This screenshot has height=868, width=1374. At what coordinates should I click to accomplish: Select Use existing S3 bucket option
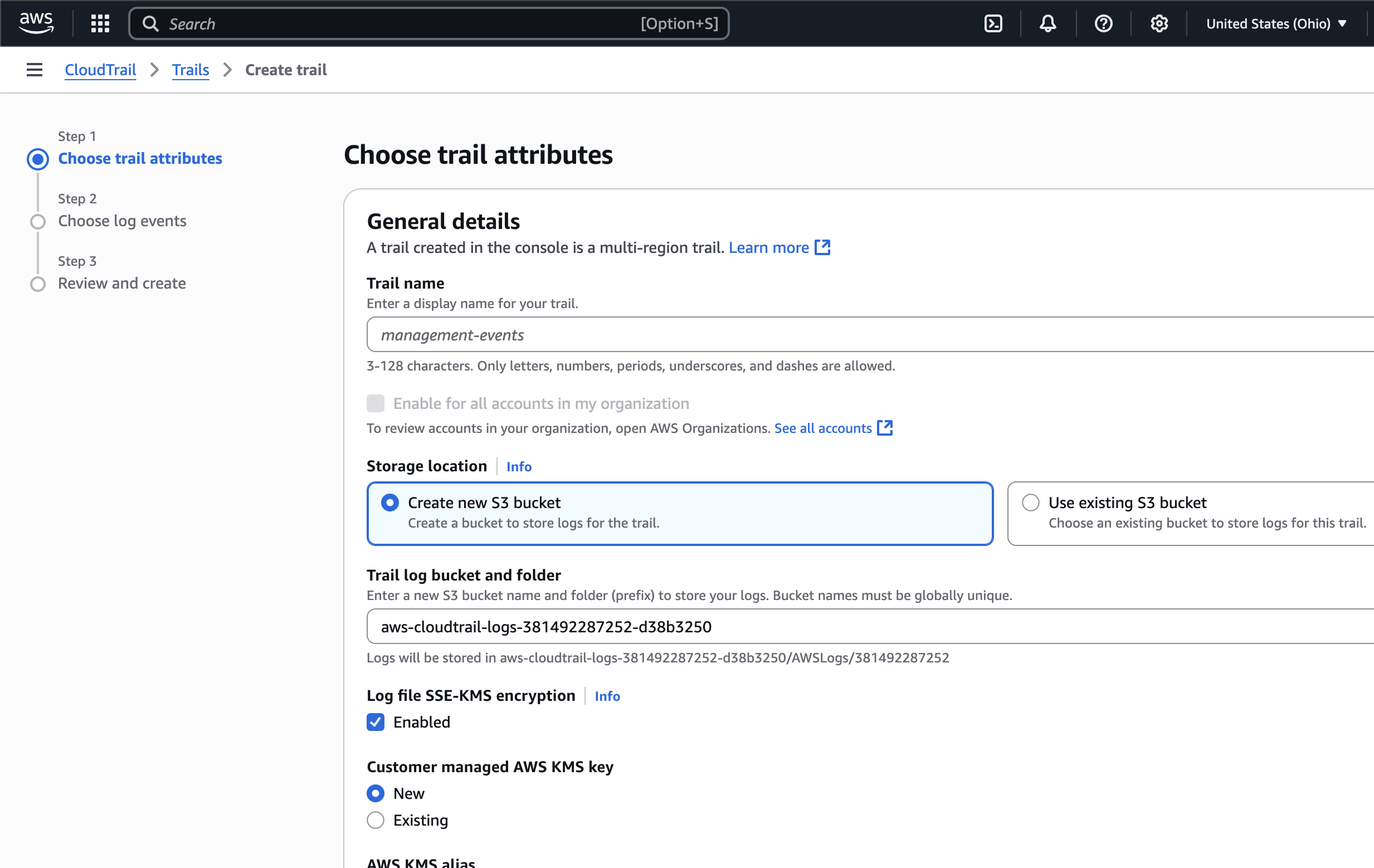point(1031,502)
